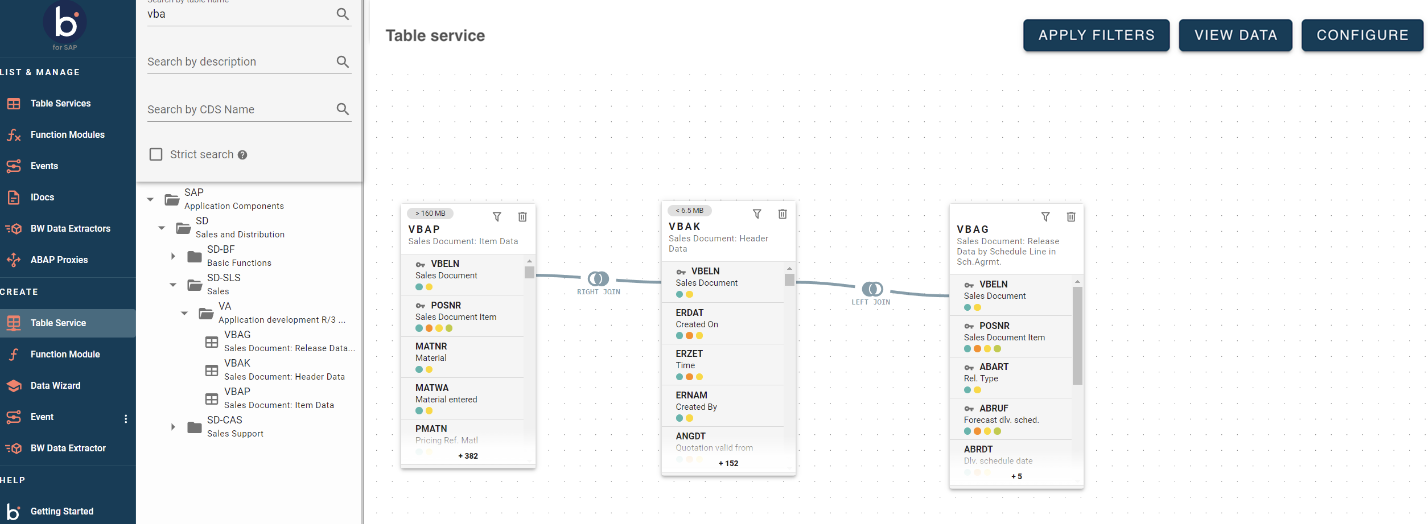The height and width of the screenshot is (524, 1428).
Task: Click the filter icon on VBAP table card
Action: point(497,216)
